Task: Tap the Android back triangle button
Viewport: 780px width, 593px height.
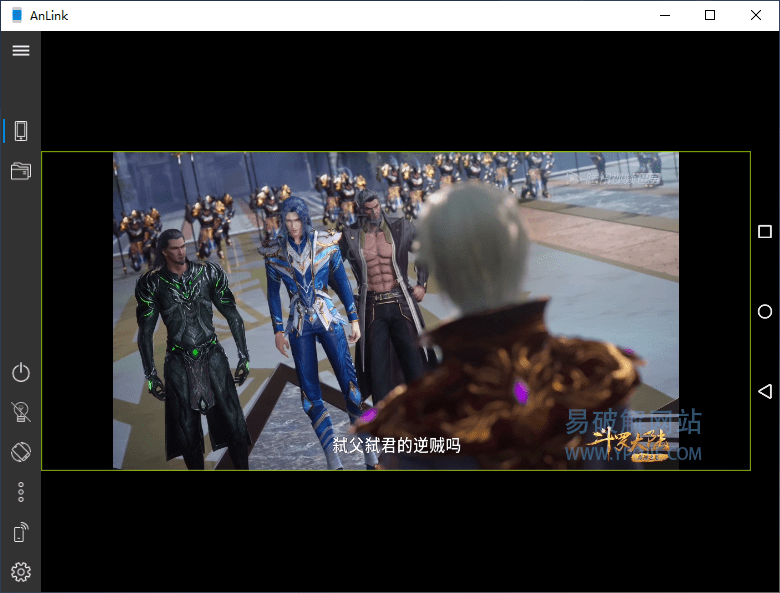Action: click(x=765, y=391)
